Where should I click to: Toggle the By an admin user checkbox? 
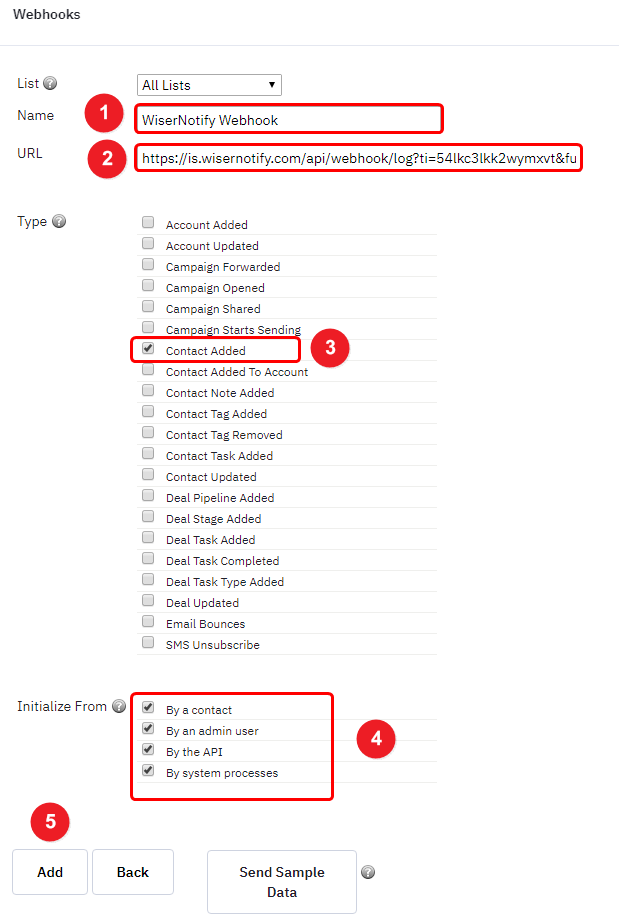[x=148, y=729]
